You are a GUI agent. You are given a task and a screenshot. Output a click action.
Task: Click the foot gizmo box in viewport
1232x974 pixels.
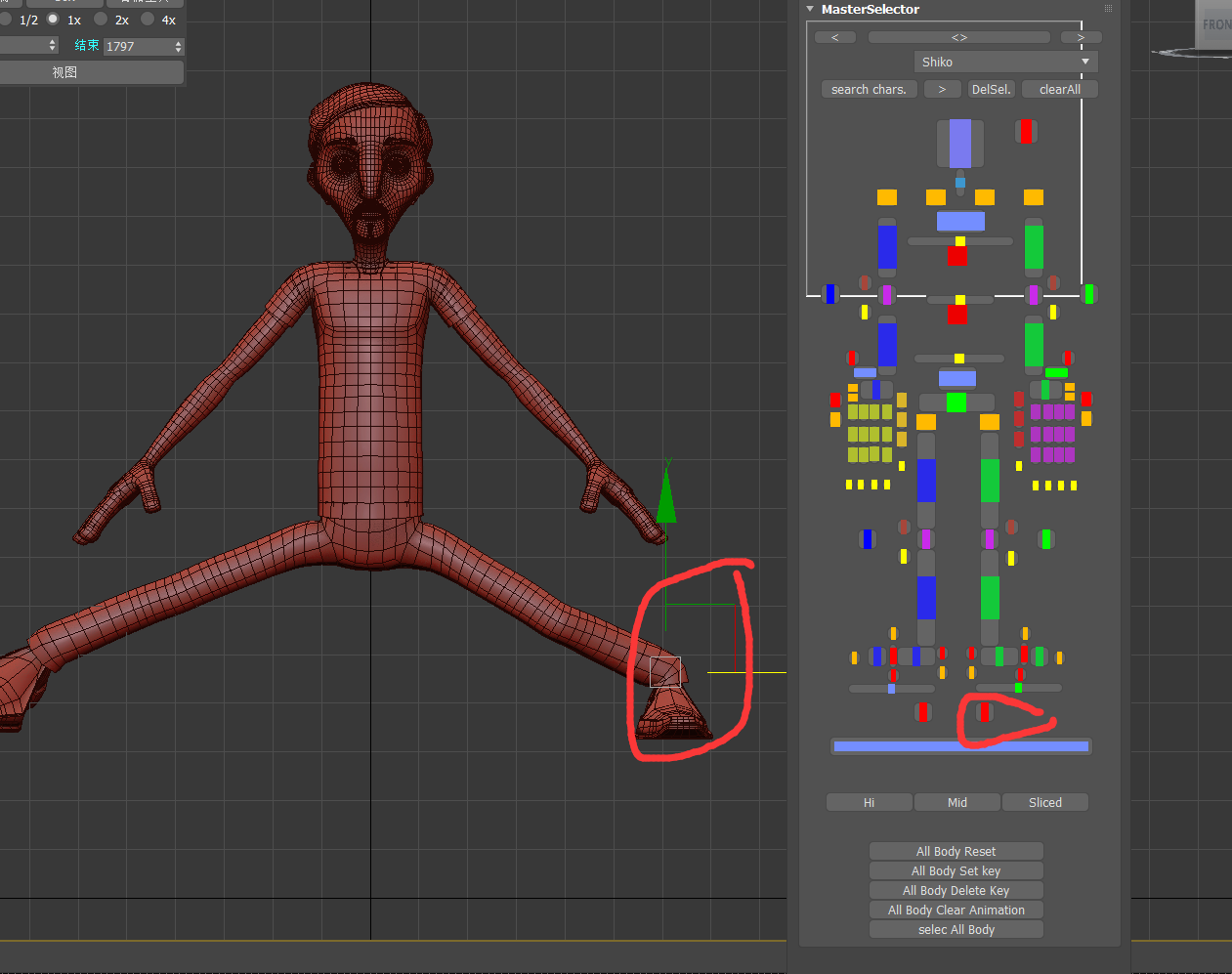(x=664, y=671)
